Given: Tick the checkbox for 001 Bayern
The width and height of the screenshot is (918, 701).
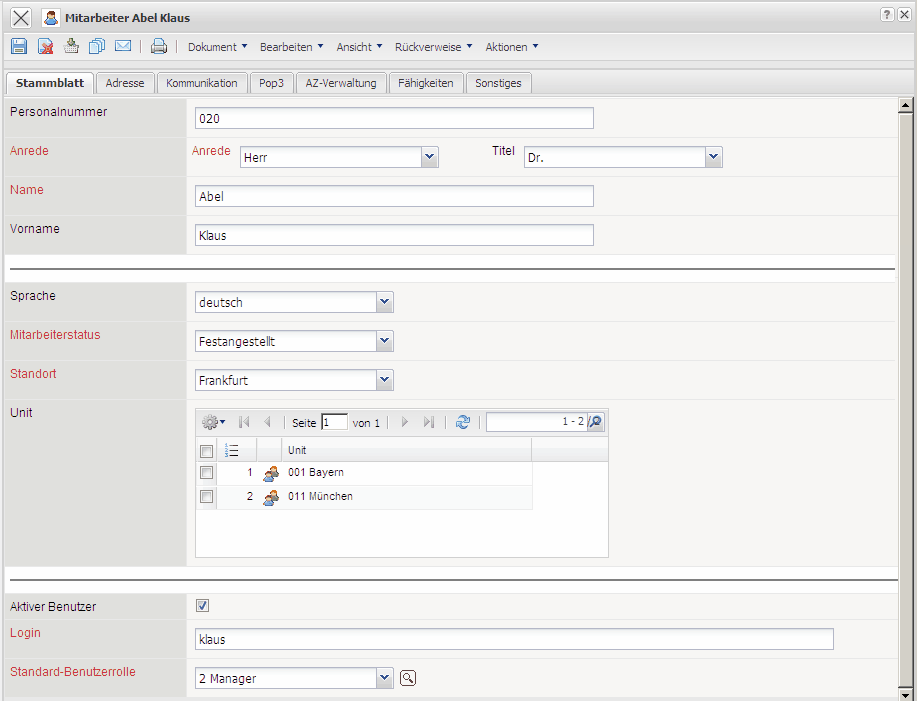Looking at the screenshot, I should pos(206,472).
